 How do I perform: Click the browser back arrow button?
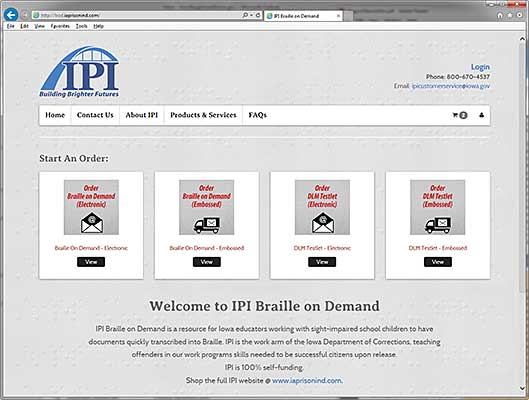11,15
